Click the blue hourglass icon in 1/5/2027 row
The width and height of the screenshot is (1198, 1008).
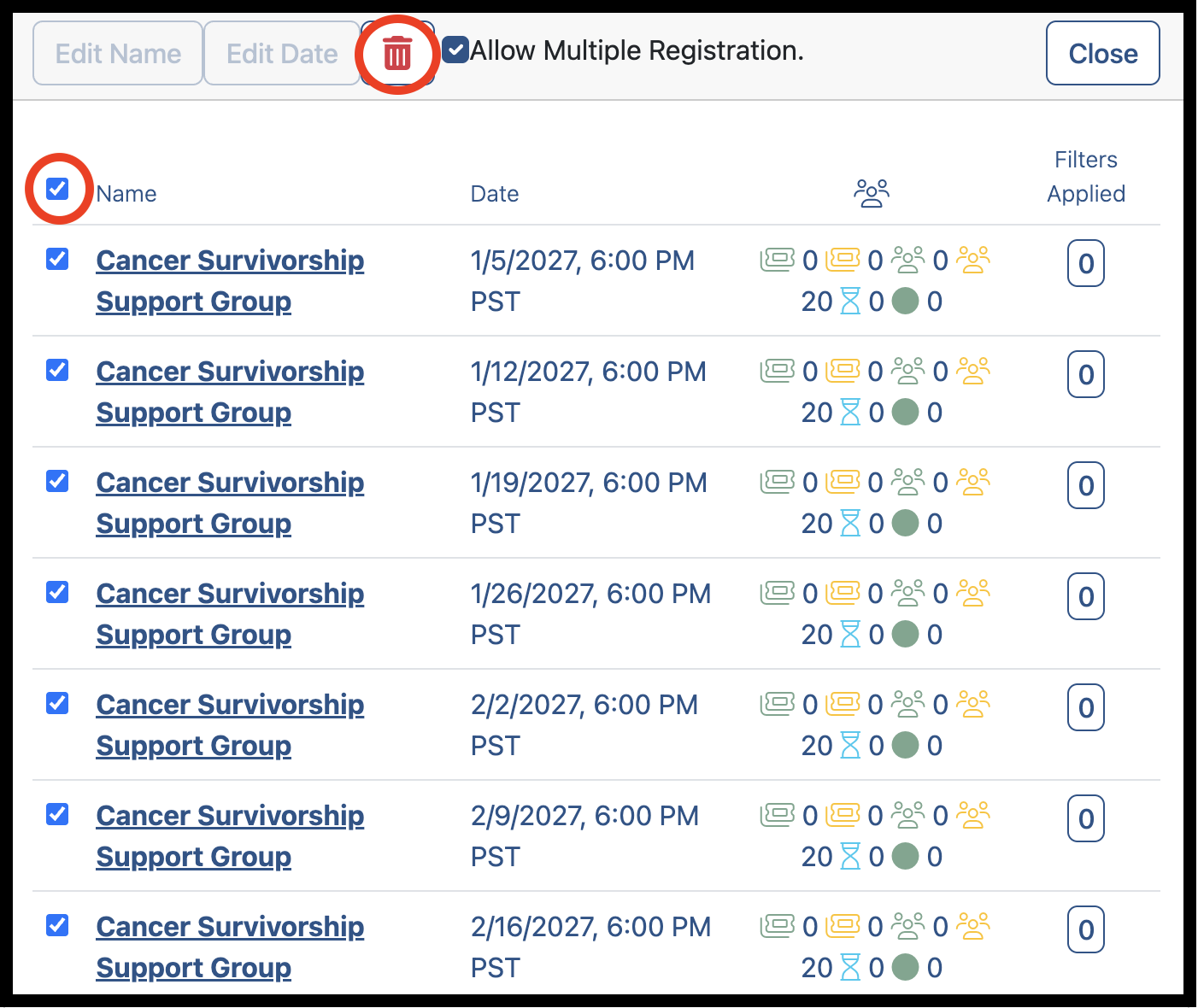click(851, 302)
